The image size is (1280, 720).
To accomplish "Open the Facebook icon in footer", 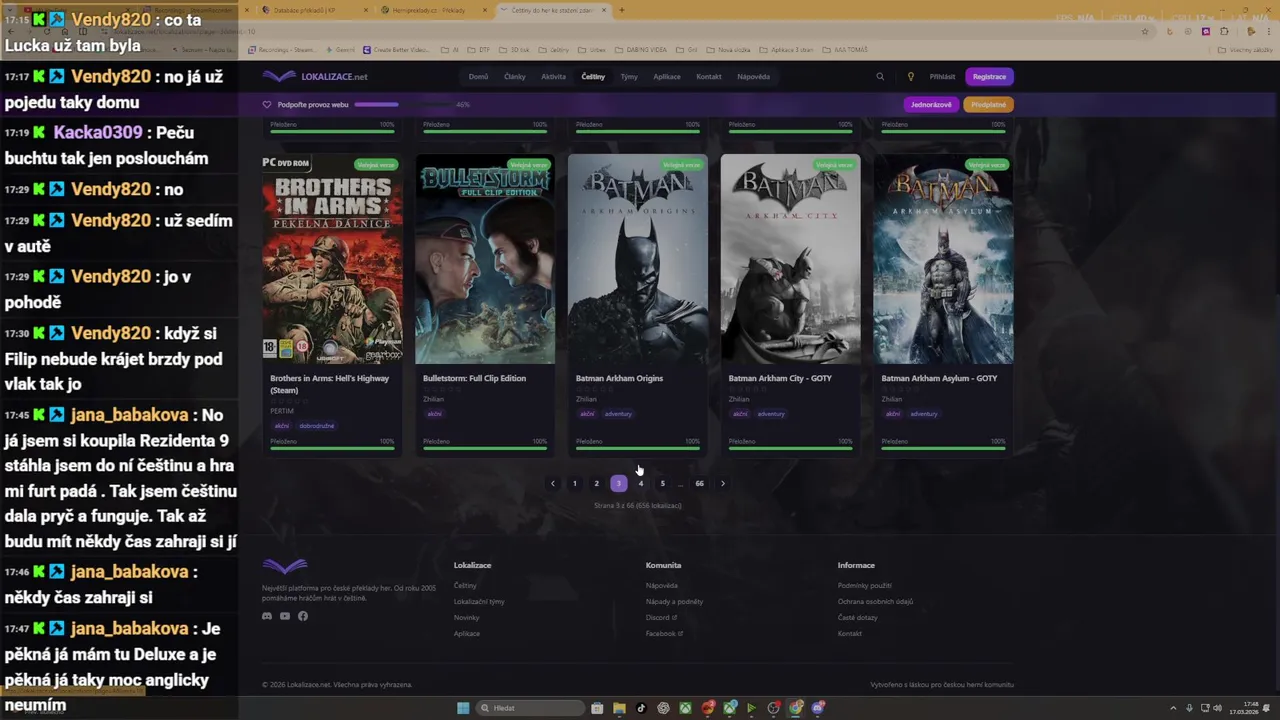I will [303, 616].
